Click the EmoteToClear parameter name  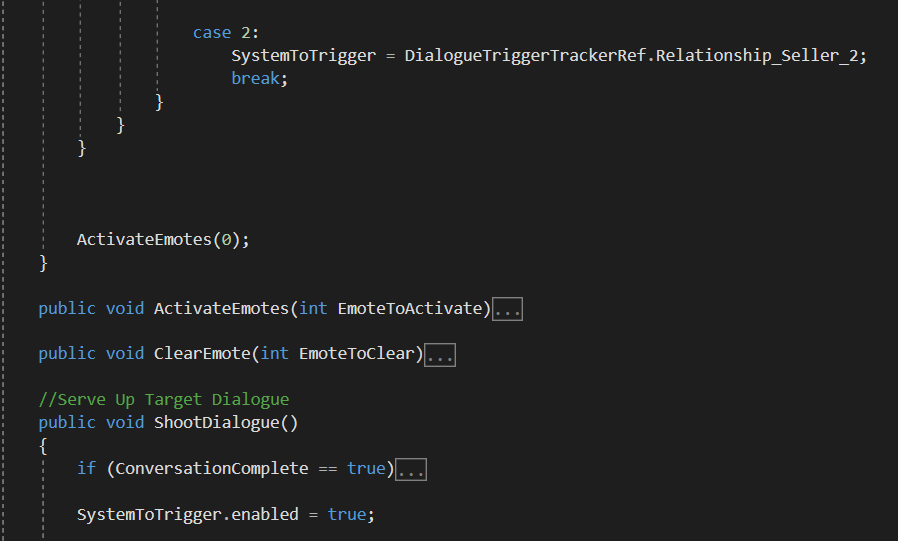[x=357, y=354]
